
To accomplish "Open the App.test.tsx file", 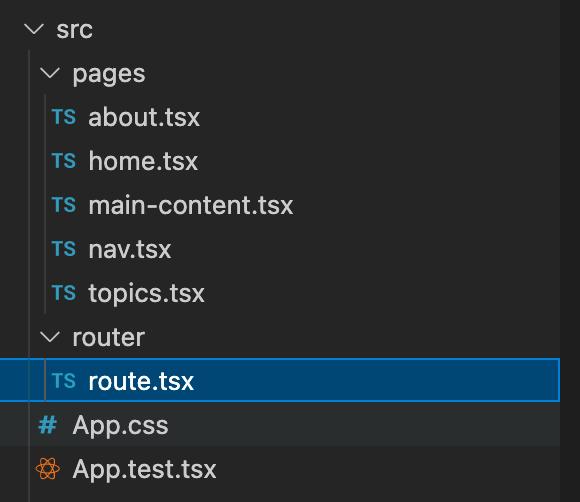I will 144,469.
